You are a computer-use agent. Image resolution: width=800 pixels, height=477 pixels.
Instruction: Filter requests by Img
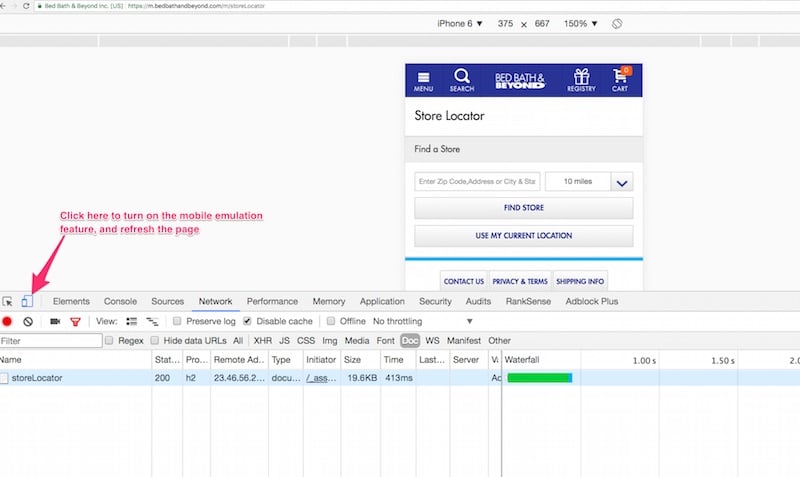tap(330, 341)
